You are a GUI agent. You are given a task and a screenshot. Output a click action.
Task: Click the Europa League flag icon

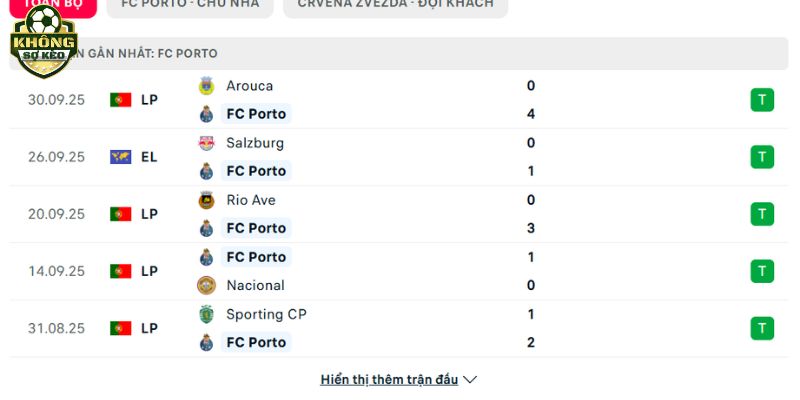(x=121, y=157)
